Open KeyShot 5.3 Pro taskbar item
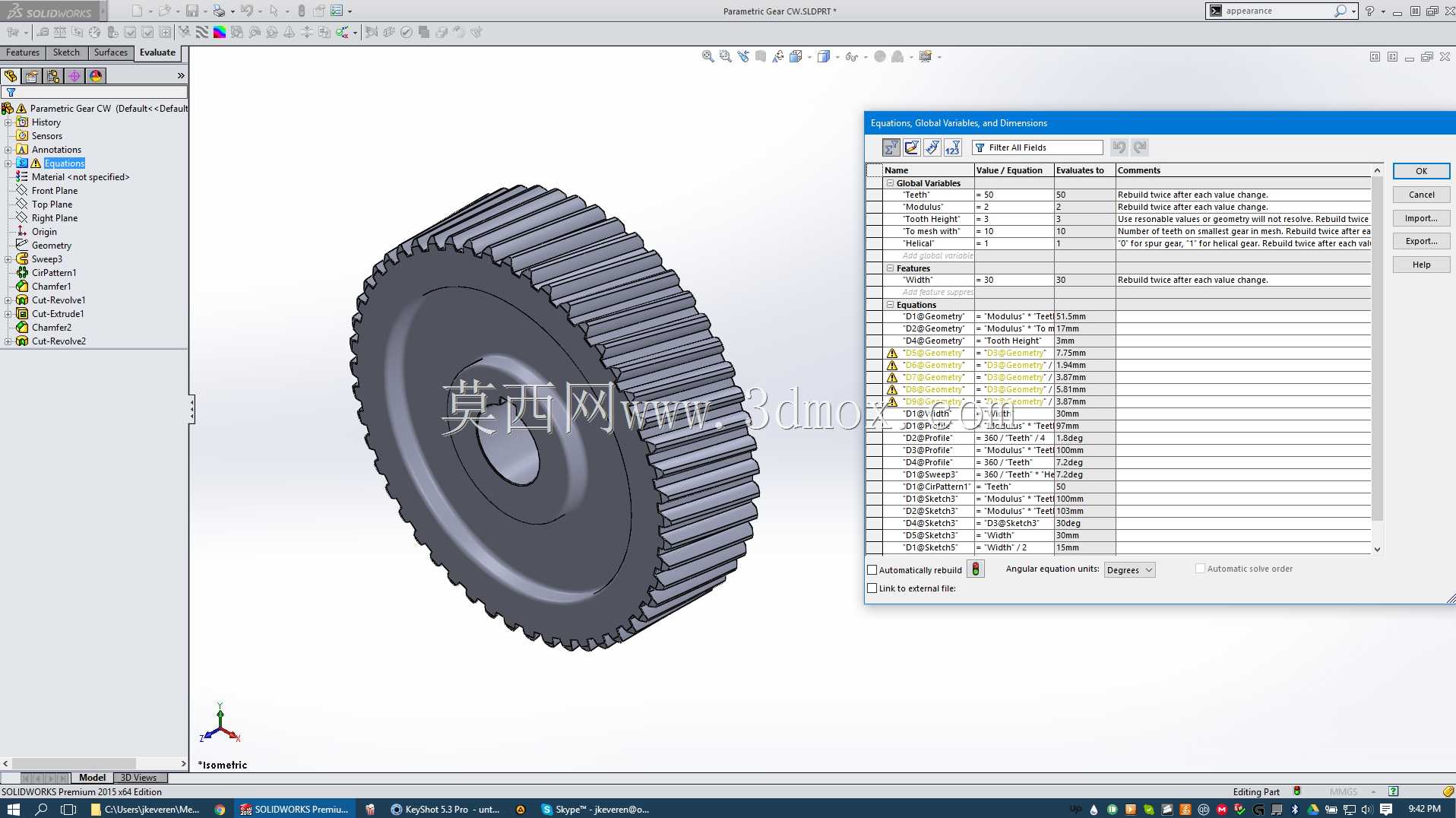The width and height of the screenshot is (1456, 818). [445, 809]
